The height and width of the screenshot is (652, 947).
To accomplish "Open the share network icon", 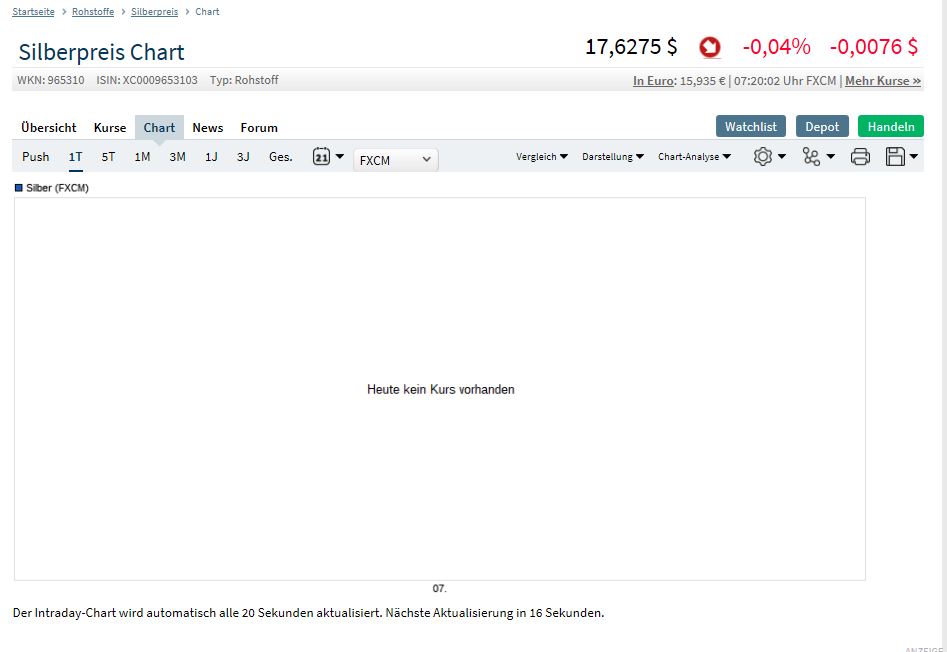I will click(x=811, y=156).
